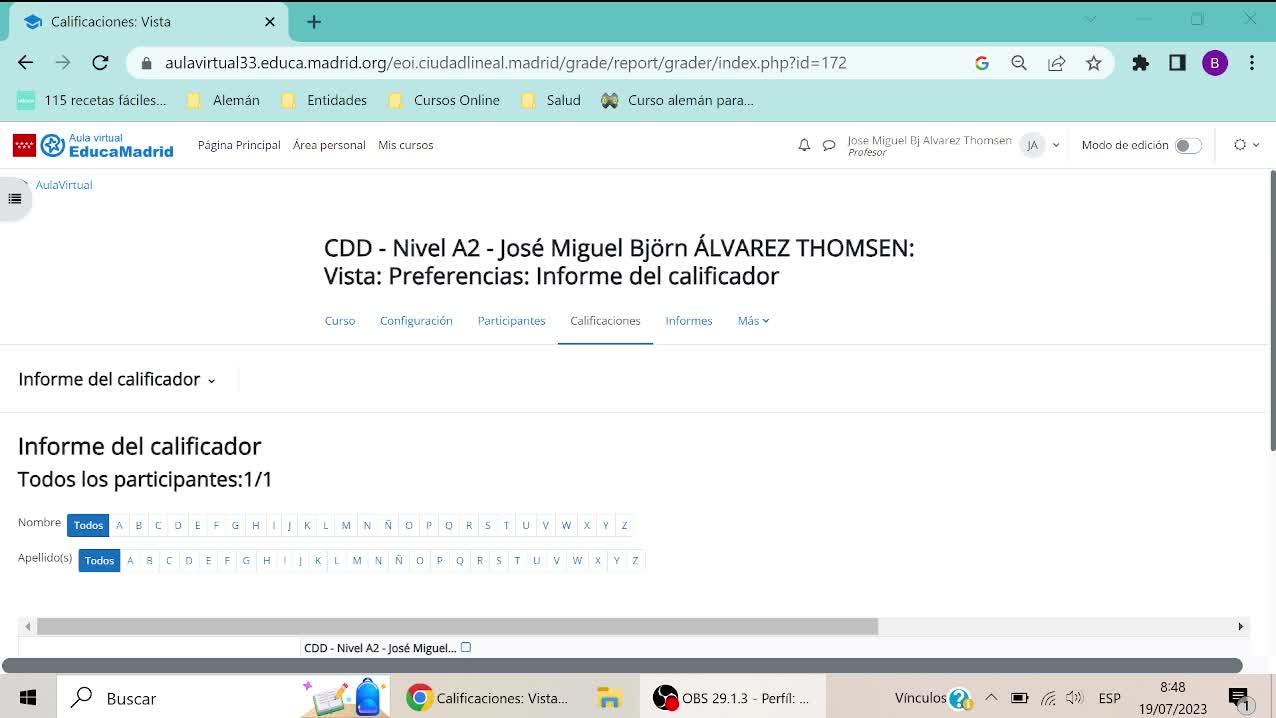Open Windows Start menu
Viewport: 1276px width, 718px height.
click(27, 698)
